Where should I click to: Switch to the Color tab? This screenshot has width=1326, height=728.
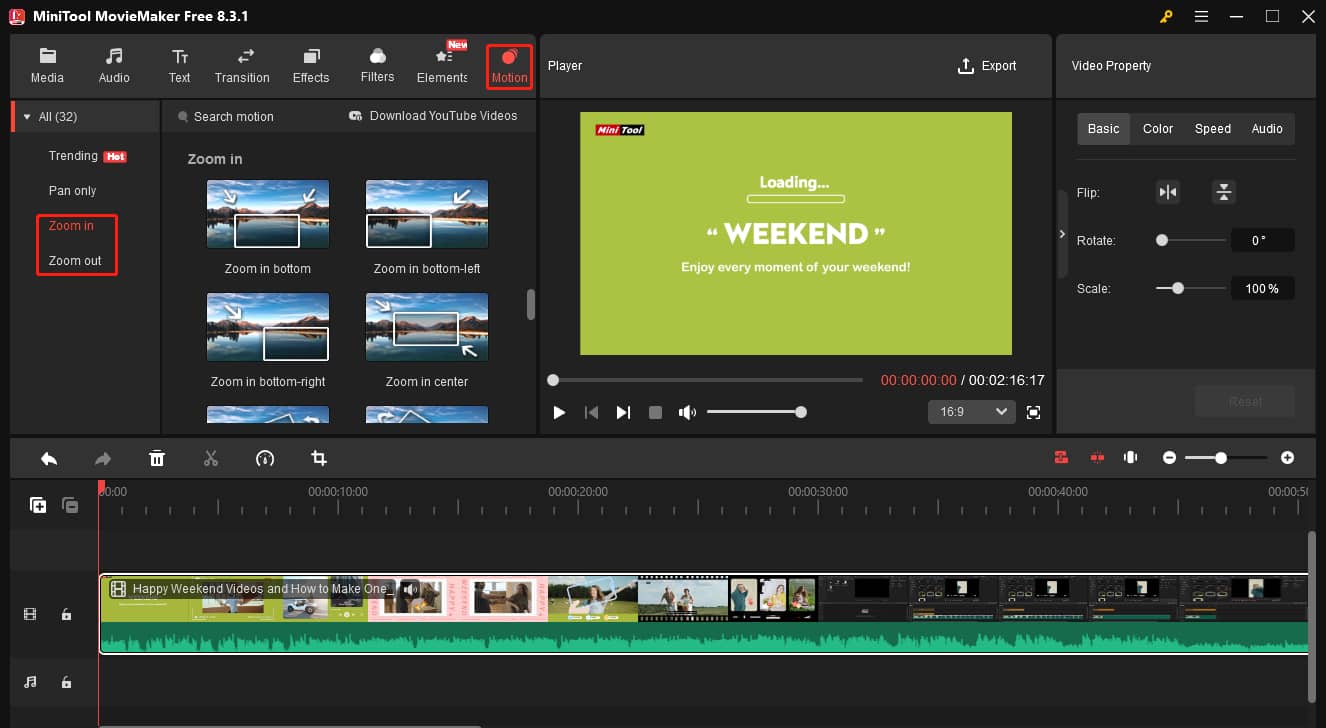click(1157, 128)
